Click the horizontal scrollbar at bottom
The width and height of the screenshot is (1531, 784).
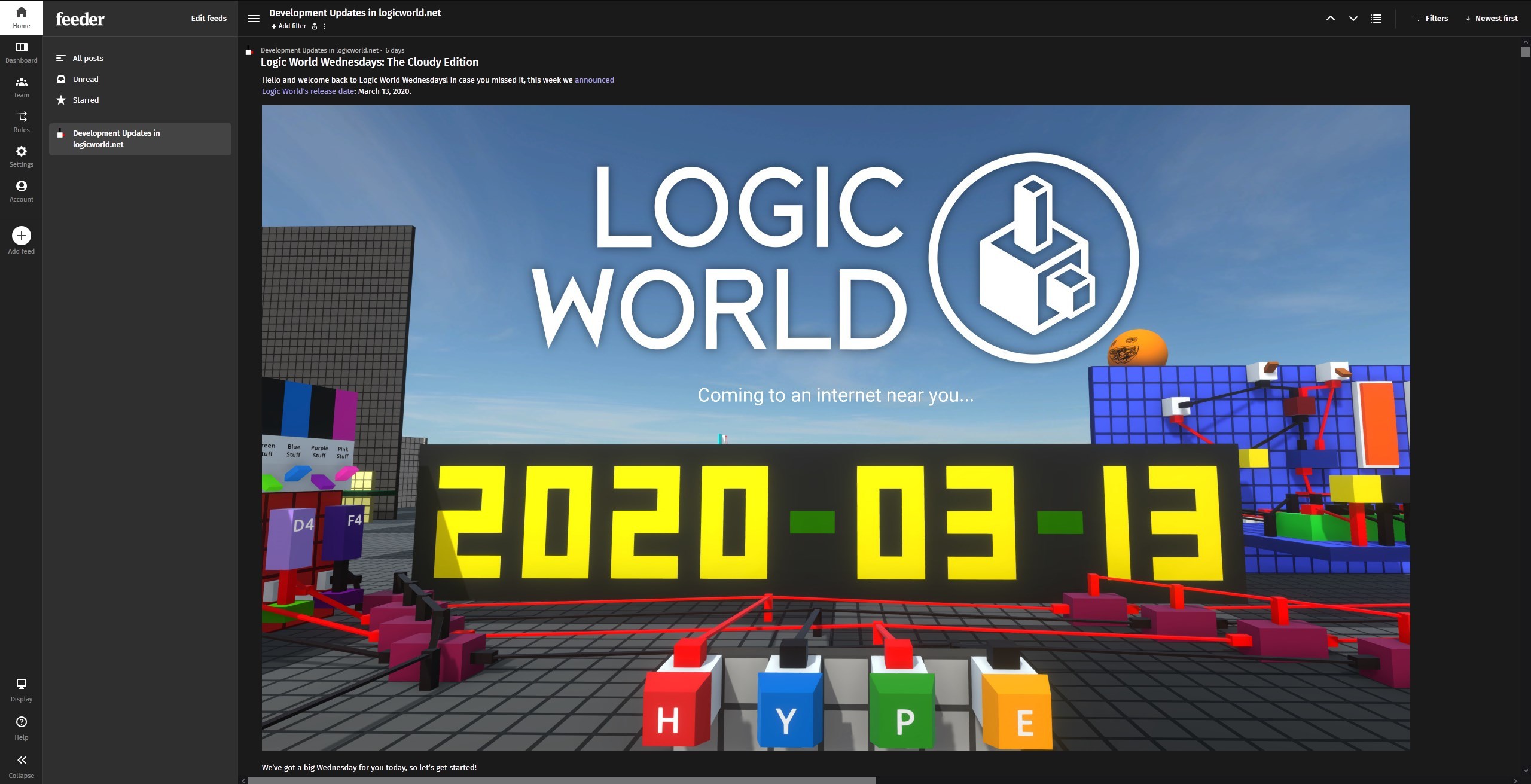[x=562, y=780]
